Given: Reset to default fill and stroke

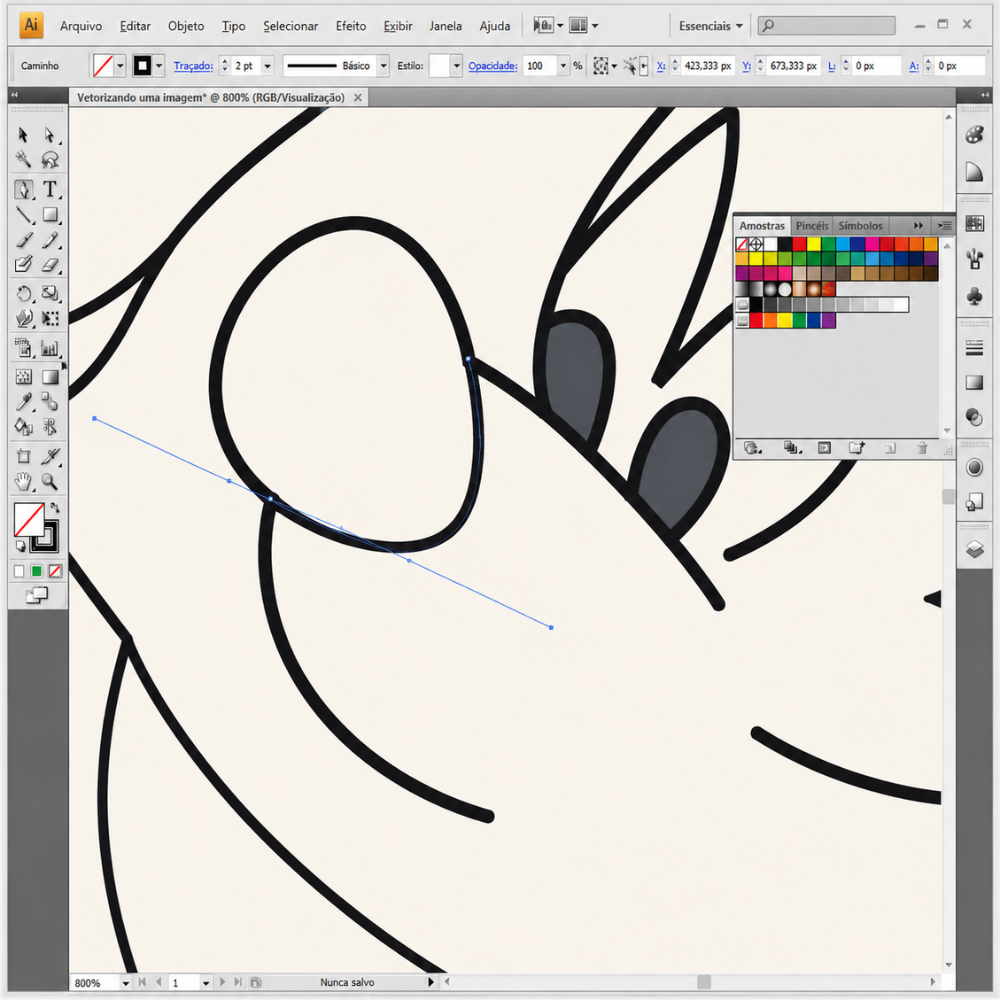Looking at the screenshot, I should [x=20, y=546].
